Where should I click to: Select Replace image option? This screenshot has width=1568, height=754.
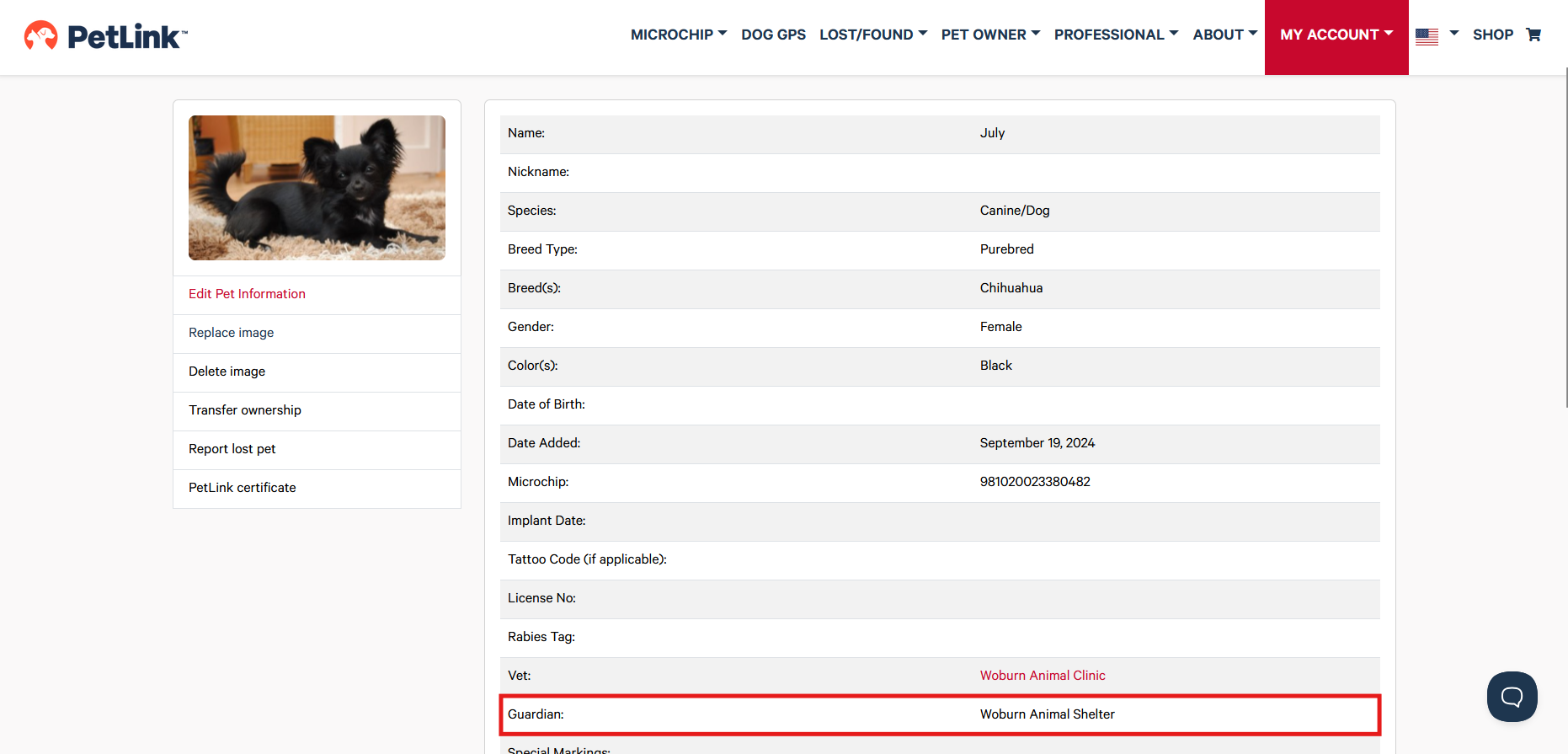(231, 333)
